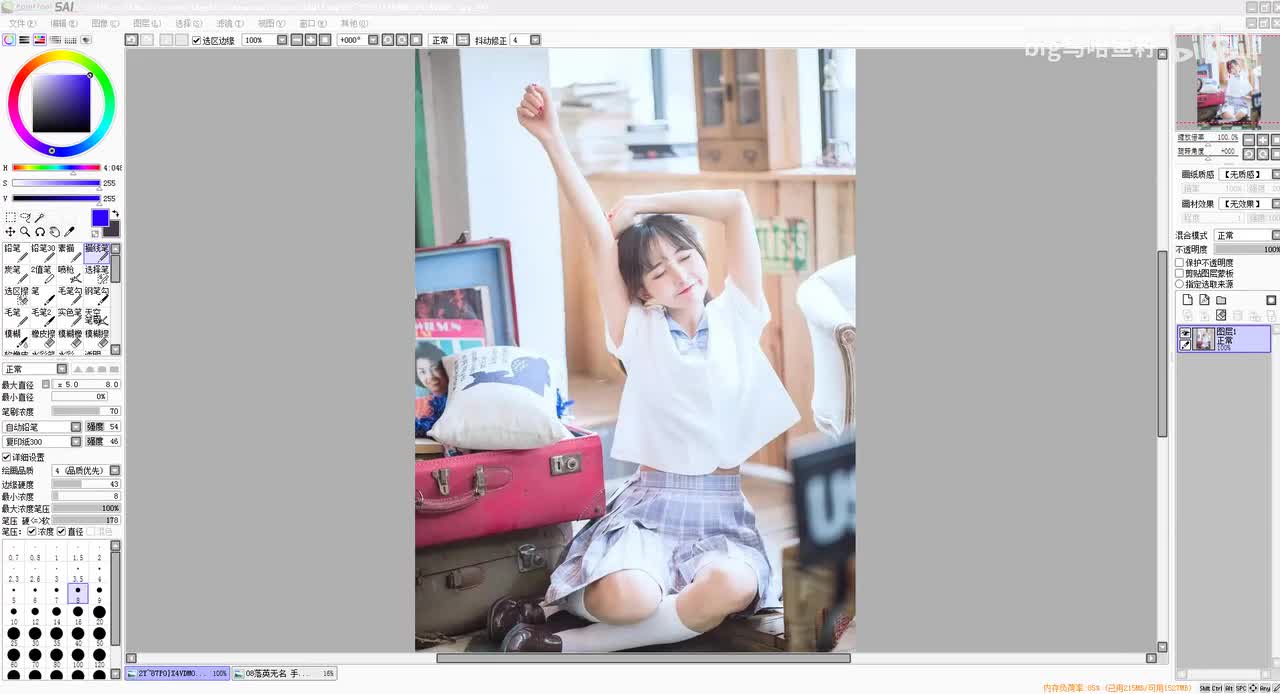Viewport: 1280px width, 694px height.
Task: Click the blue foreground color swatch
Action: 100,218
